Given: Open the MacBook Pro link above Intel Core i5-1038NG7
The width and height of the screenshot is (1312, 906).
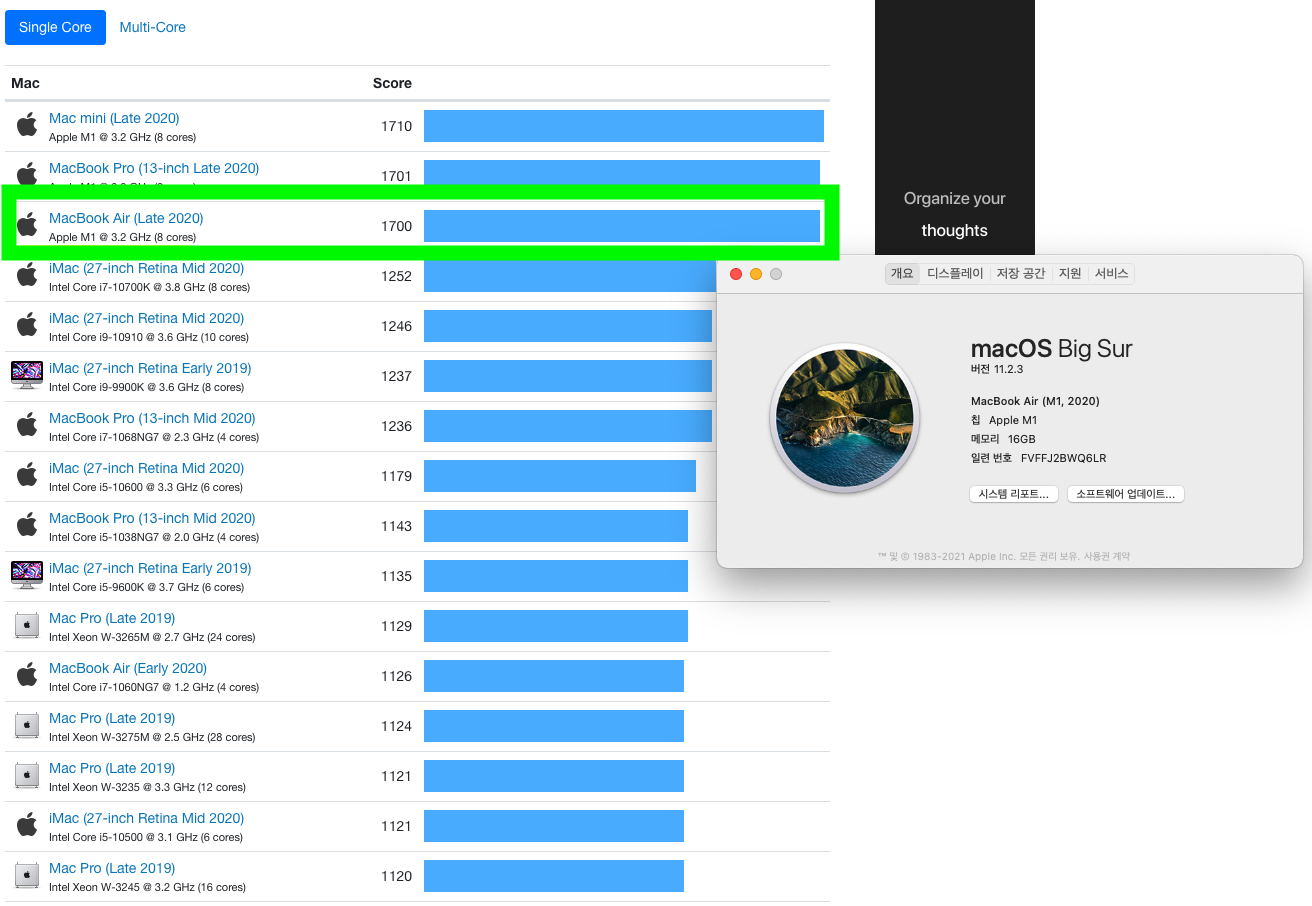Looking at the screenshot, I should [152, 518].
